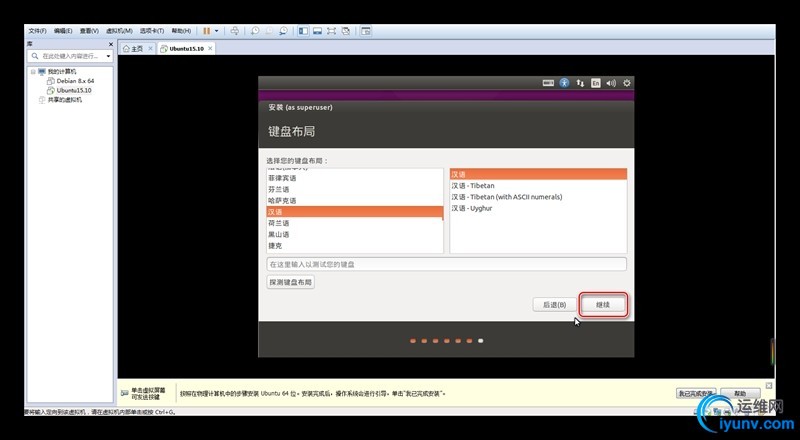Open the 查看(V) menu
This screenshot has height=440, width=800.
[89, 31]
